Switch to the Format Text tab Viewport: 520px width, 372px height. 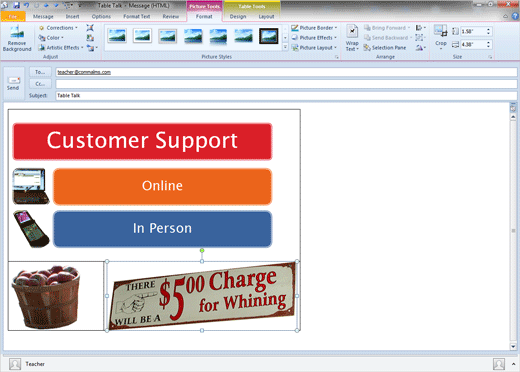click(x=137, y=16)
